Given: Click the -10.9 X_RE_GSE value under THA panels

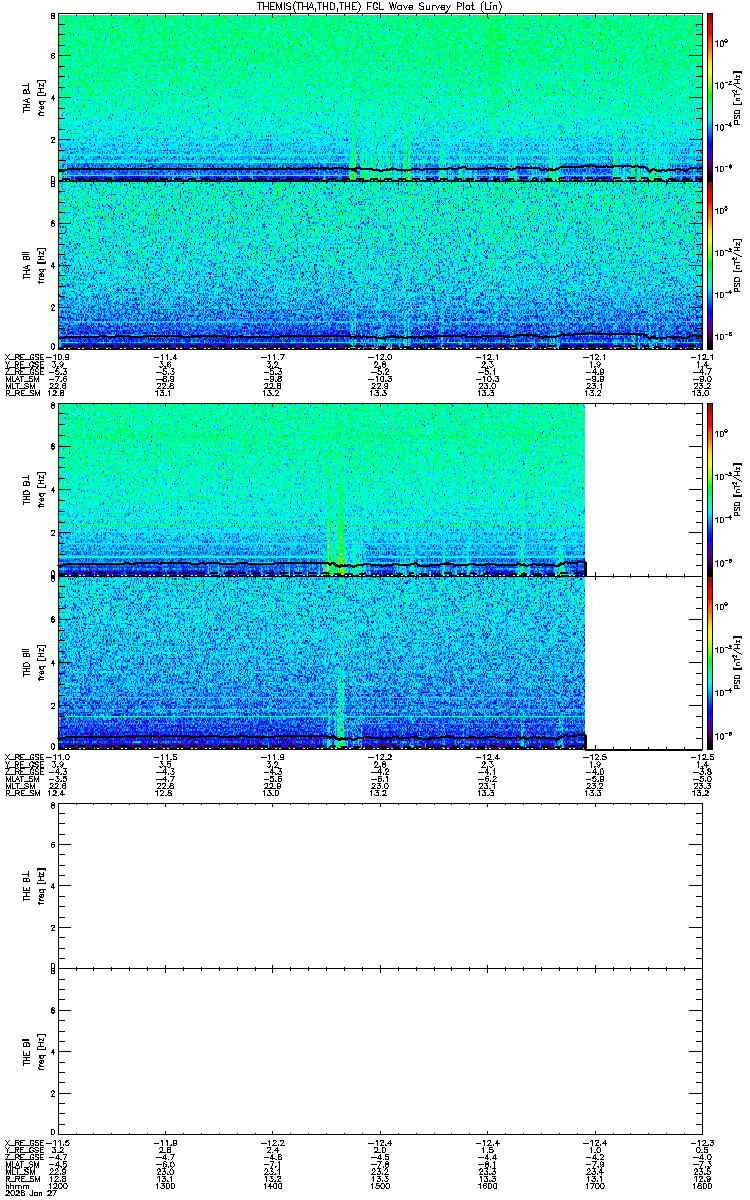Looking at the screenshot, I should coord(58,356).
